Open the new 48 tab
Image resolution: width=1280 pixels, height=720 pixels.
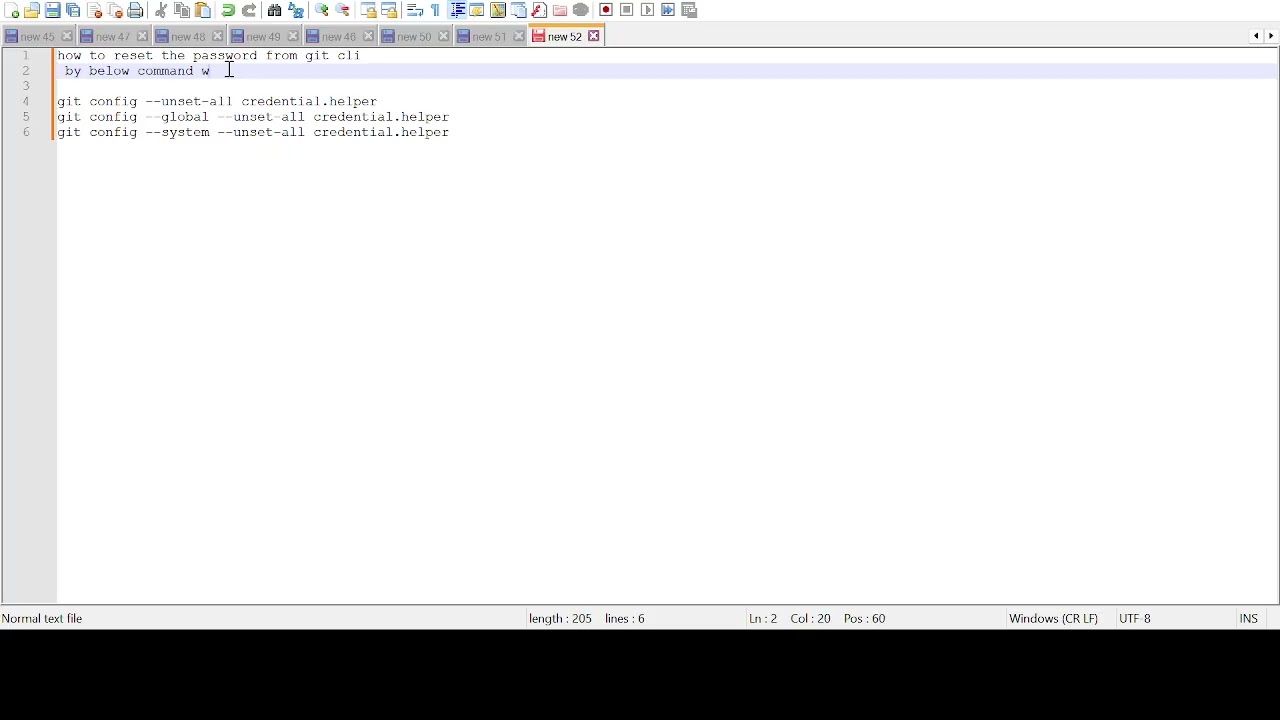pyautogui.click(x=188, y=37)
